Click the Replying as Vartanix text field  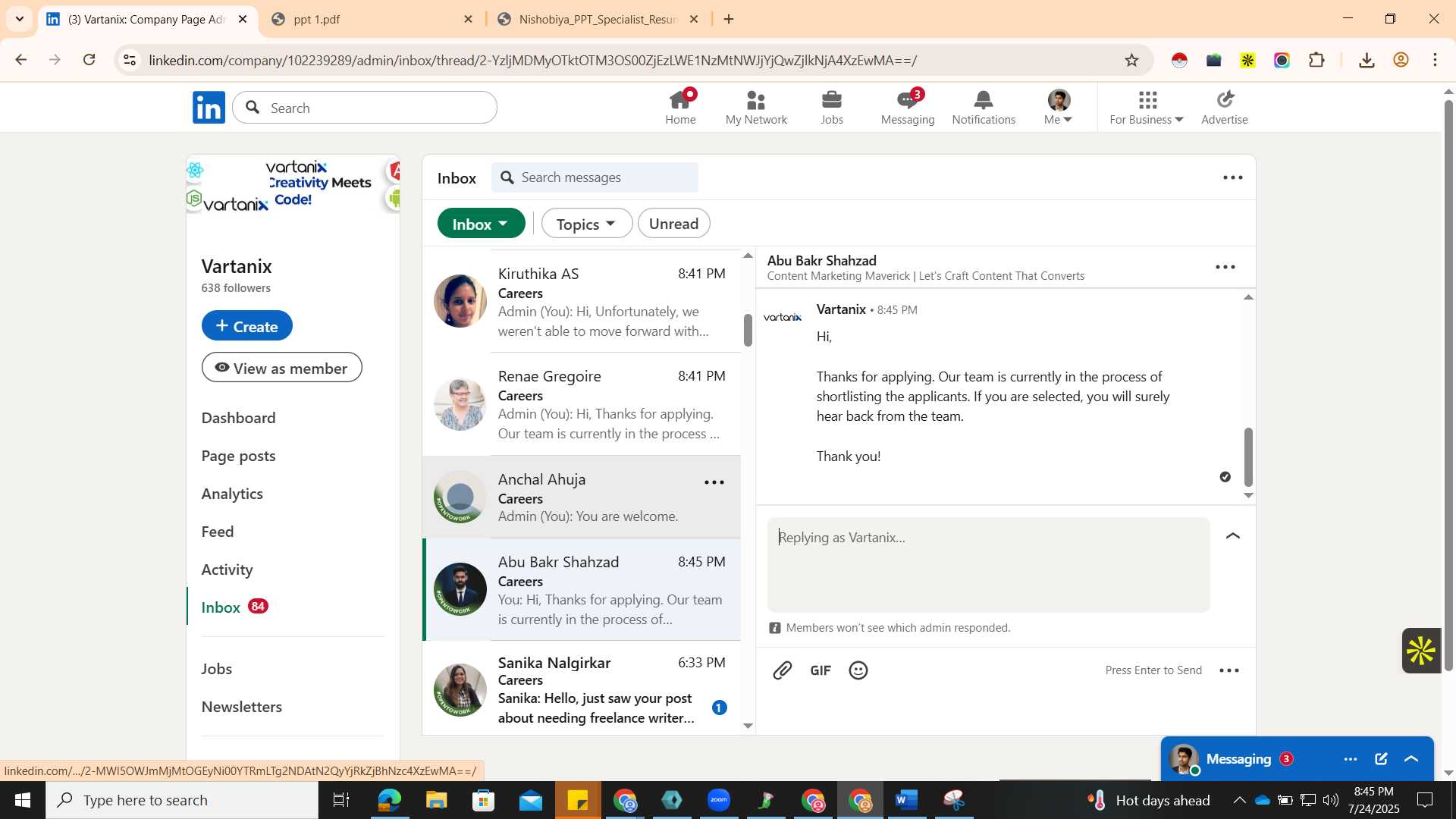click(988, 565)
